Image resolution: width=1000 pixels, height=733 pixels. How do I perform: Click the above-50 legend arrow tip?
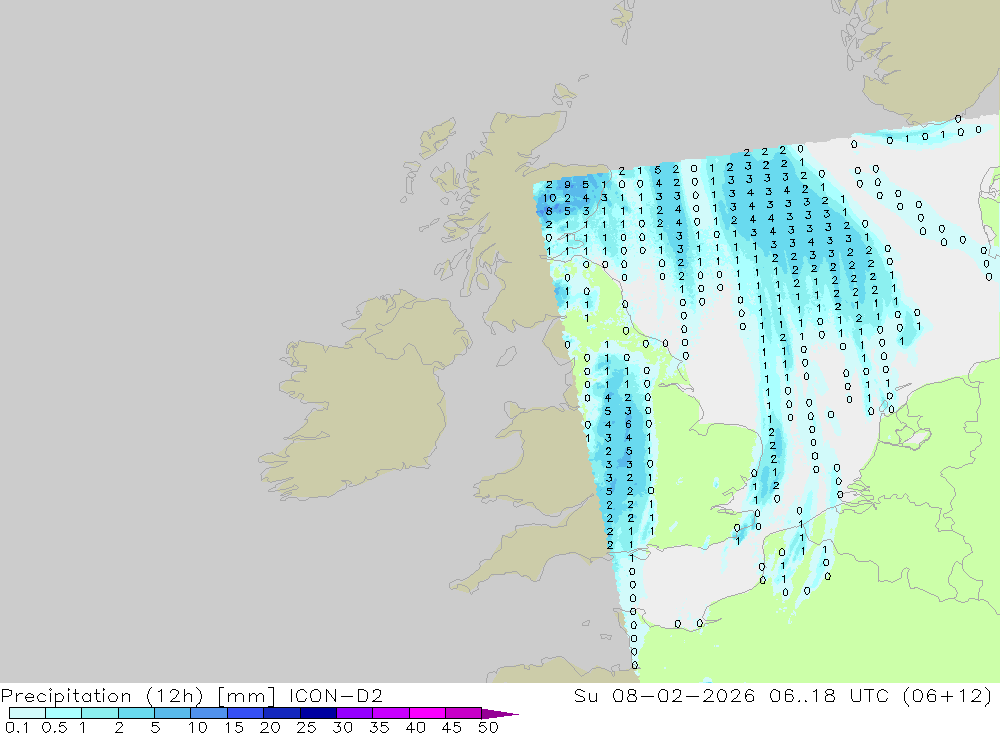click(x=501, y=714)
